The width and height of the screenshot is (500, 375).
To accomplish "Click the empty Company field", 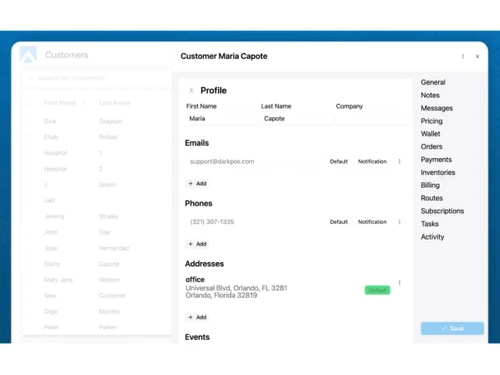I will [371, 119].
